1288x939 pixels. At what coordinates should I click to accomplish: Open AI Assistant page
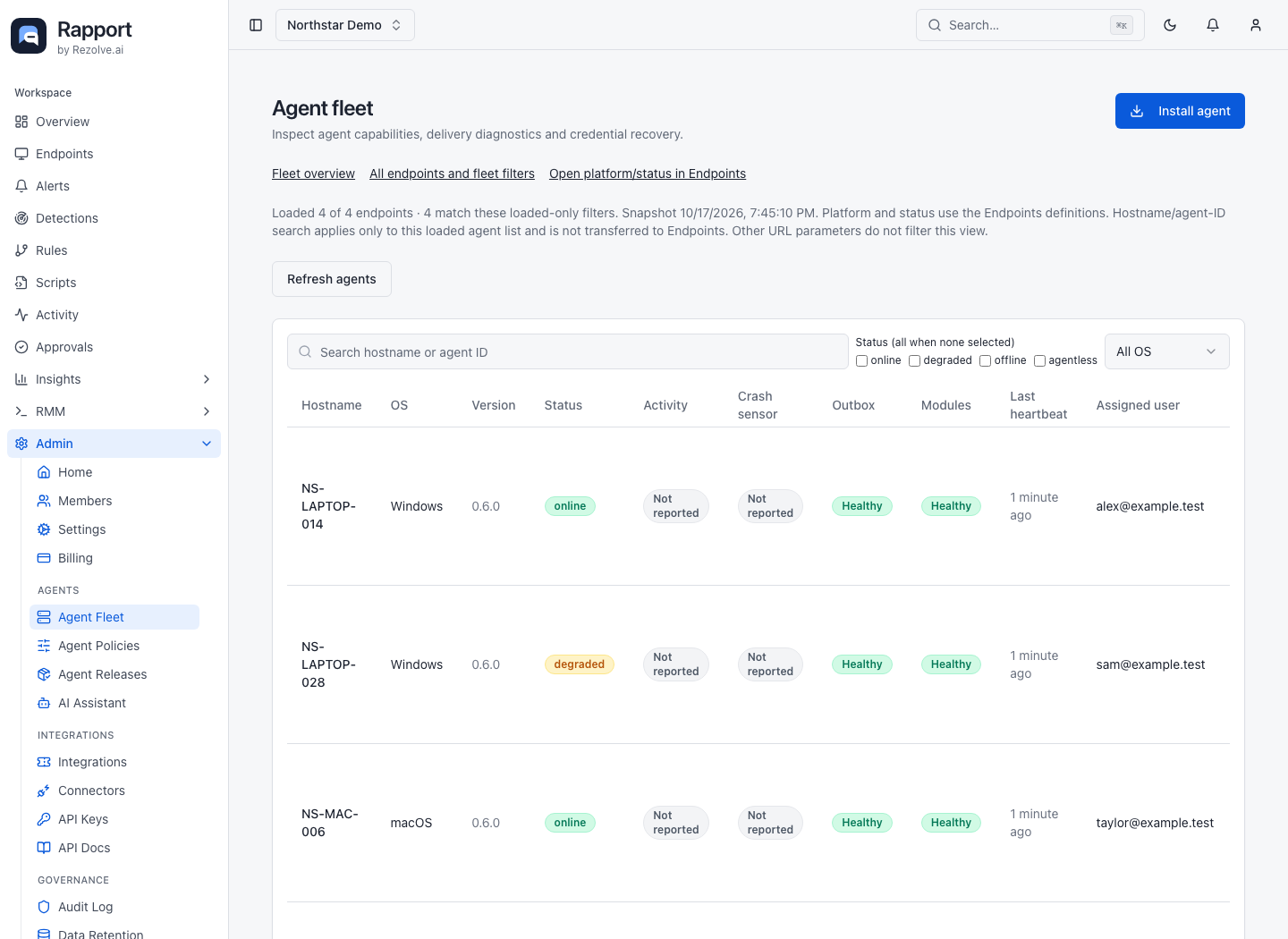pos(114,703)
